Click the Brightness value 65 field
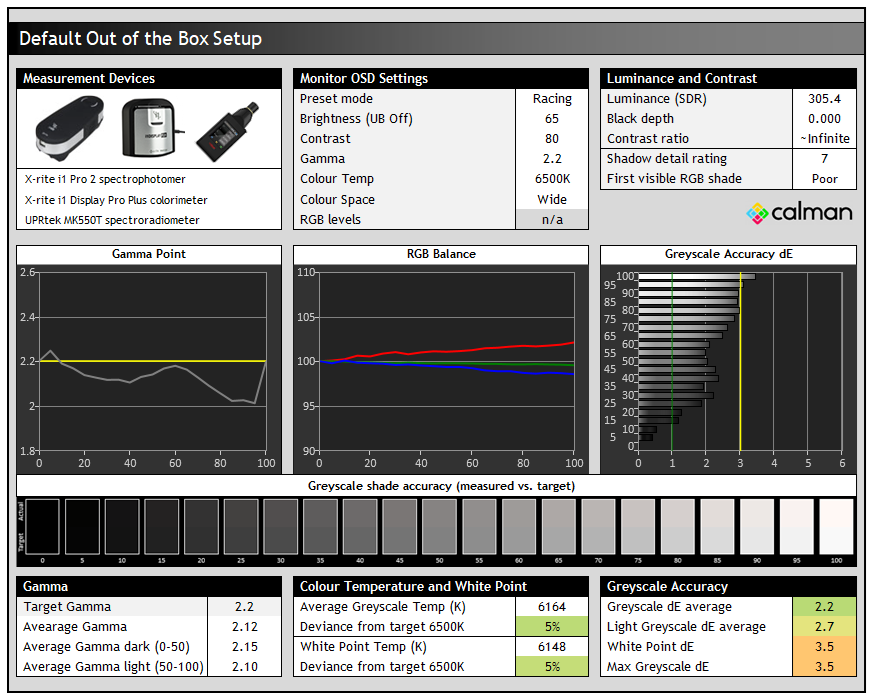This screenshot has height=693, width=873. tap(552, 119)
